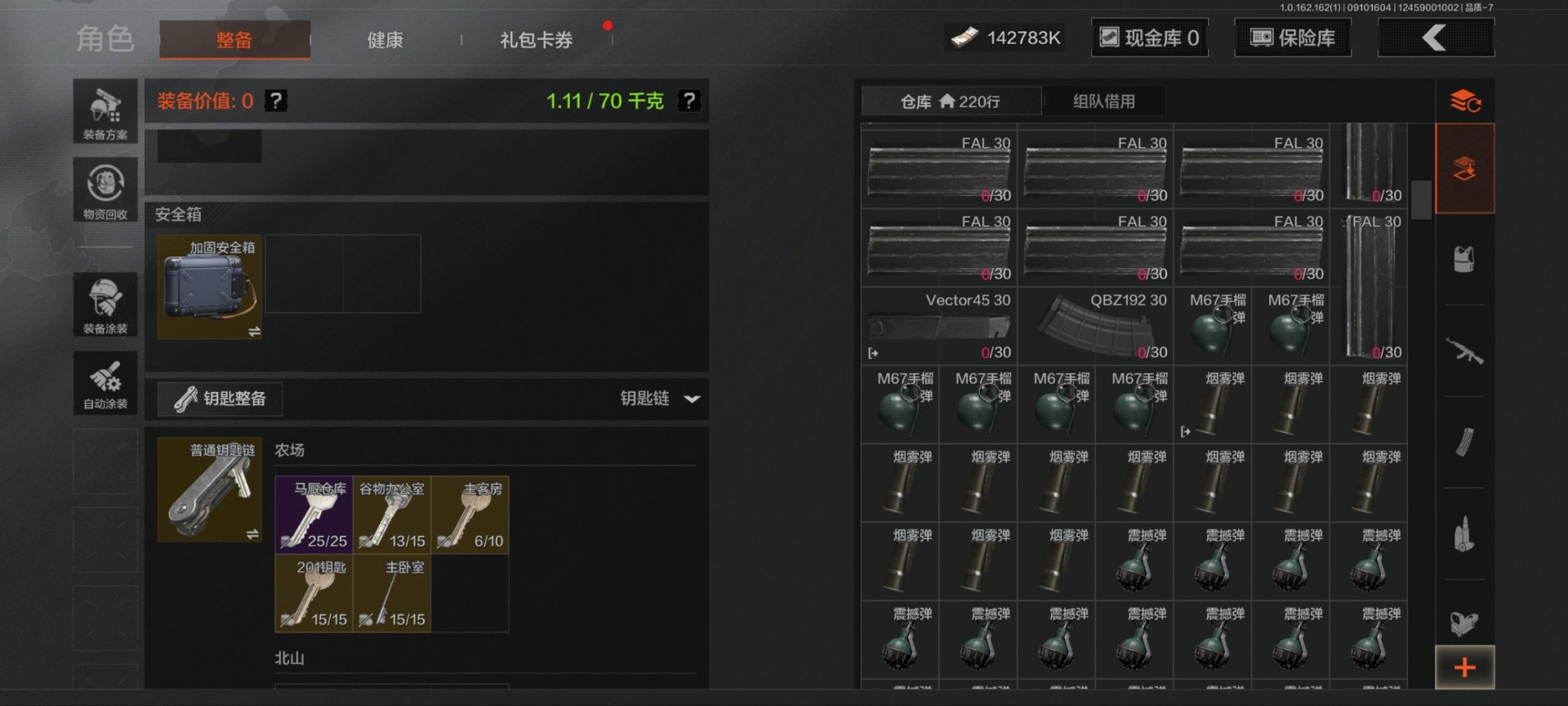Toggle swap arrows on 加固安全箱

coord(254,332)
